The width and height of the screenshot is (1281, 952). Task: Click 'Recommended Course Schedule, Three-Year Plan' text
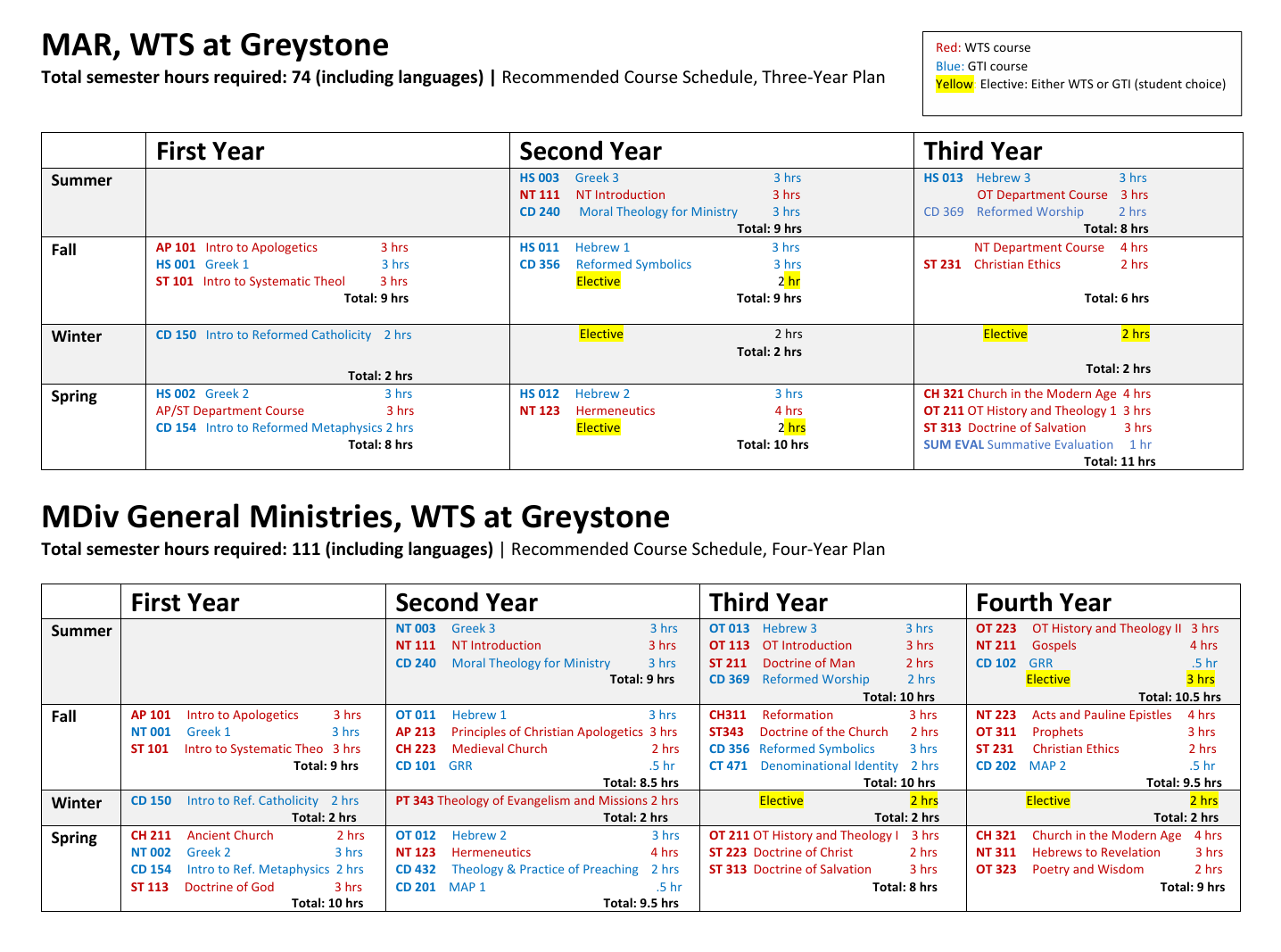point(693,78)
